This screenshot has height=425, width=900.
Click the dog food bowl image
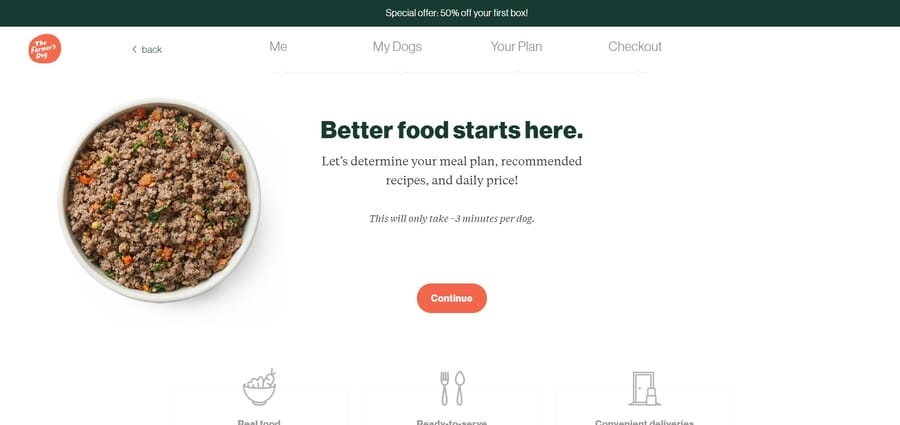[x=159, y=200]
